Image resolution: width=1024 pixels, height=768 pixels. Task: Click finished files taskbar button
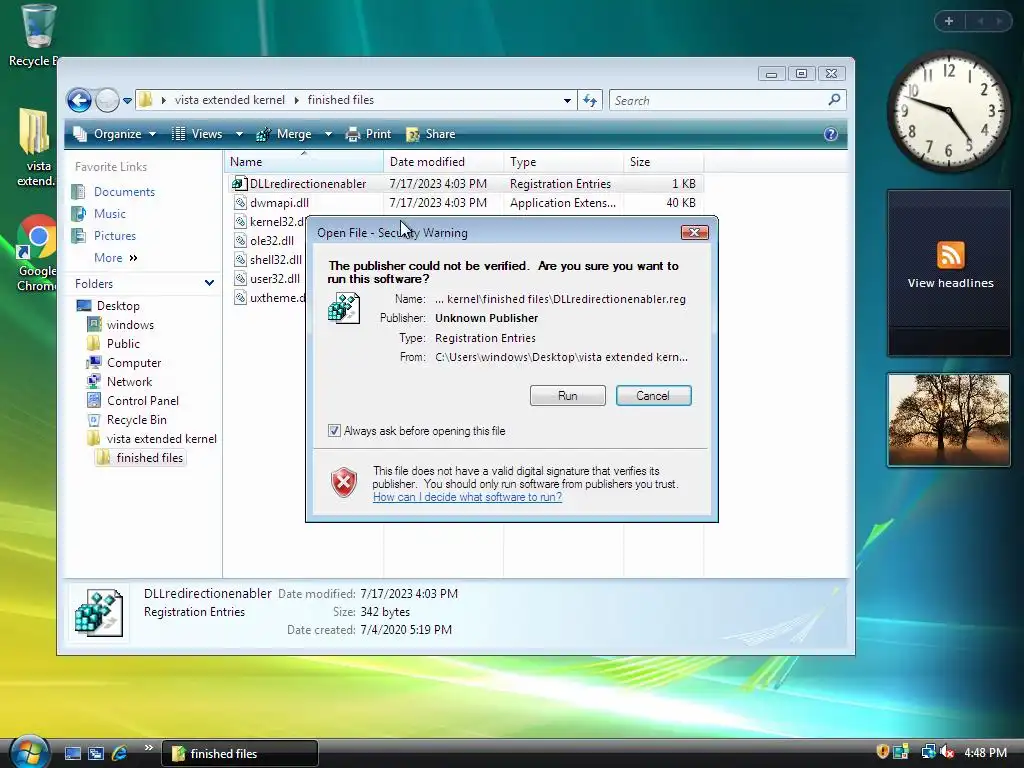(x=240, y=754)
